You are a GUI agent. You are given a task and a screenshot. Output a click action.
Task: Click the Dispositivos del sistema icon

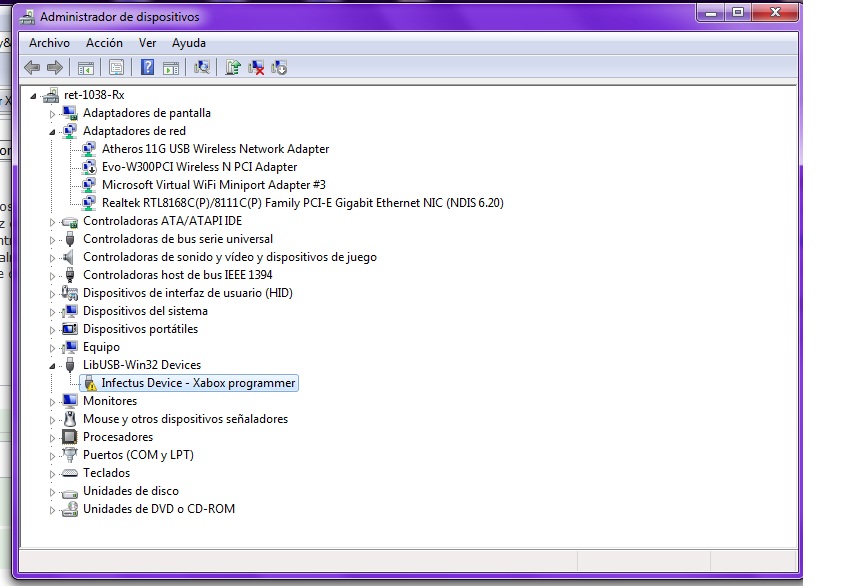pos(69,311)
